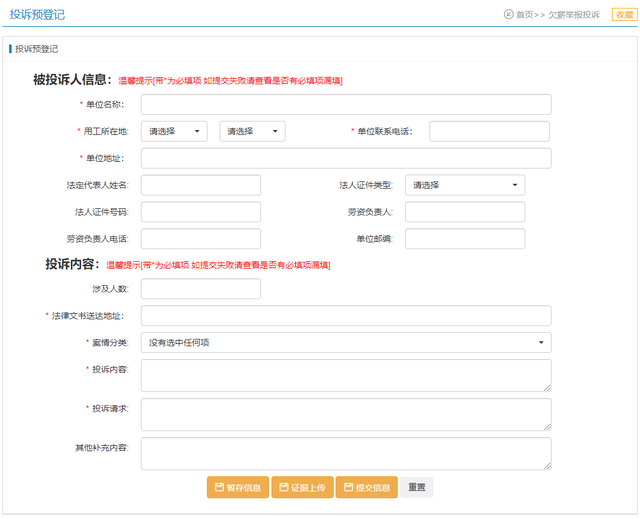The width and height of the screenshot is (640, 519).
Task: Click the 投诉请求 text area
Action: click(346, 415)
